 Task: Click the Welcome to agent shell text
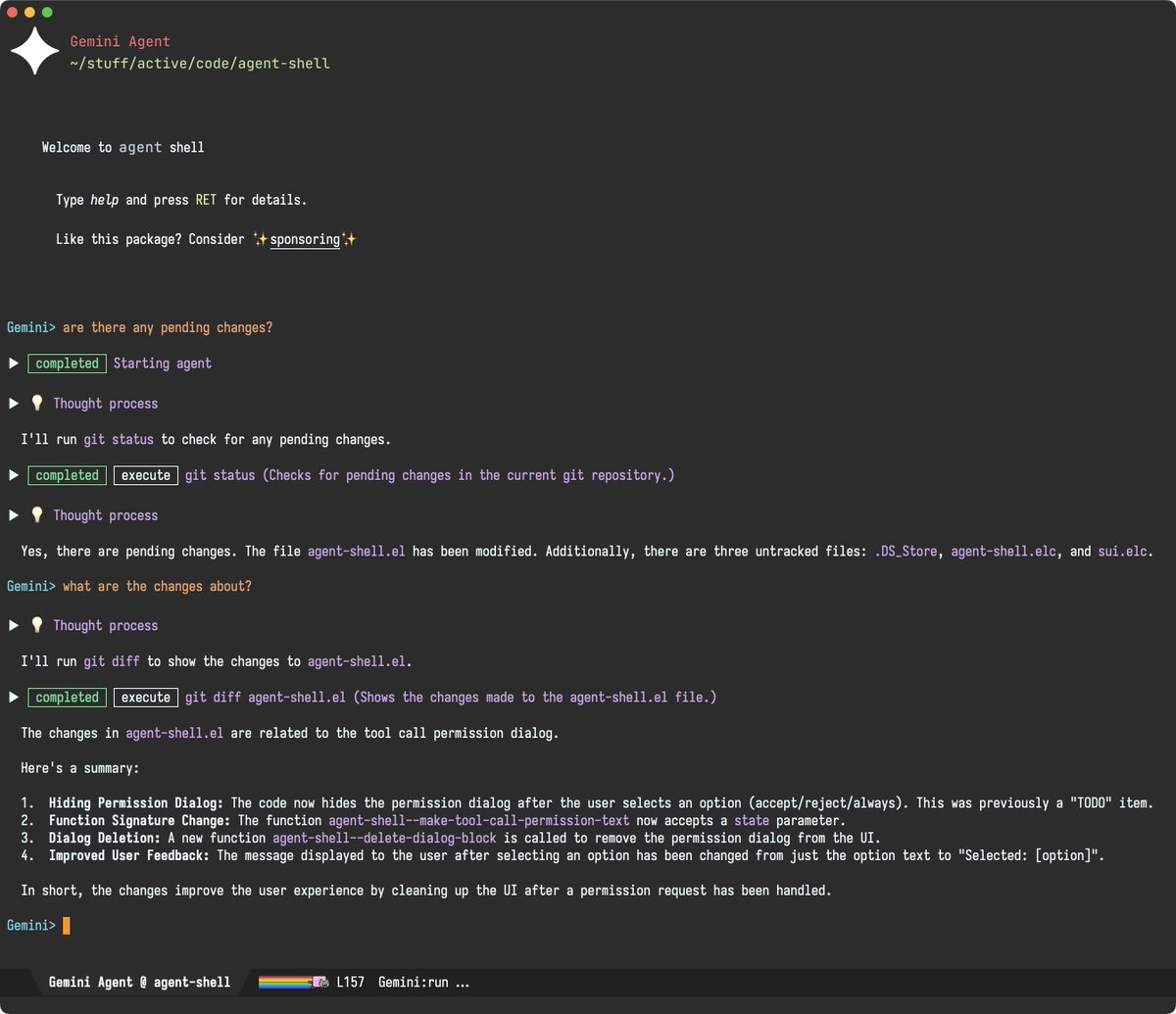click(123, 147)
